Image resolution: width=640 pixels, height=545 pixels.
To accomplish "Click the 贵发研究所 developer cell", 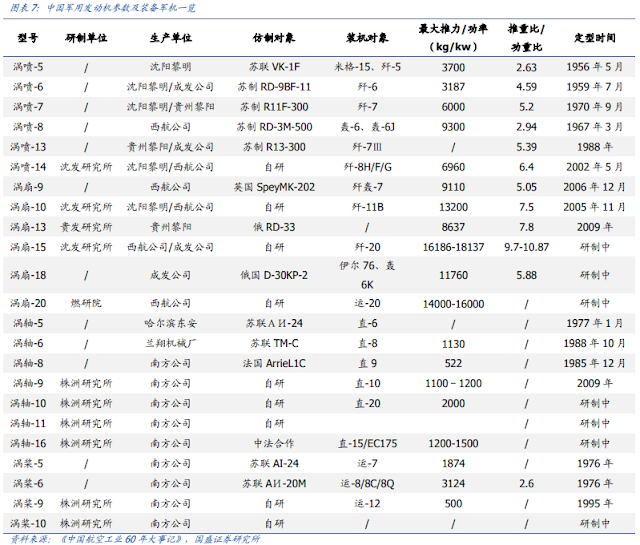I will [86, 227].
